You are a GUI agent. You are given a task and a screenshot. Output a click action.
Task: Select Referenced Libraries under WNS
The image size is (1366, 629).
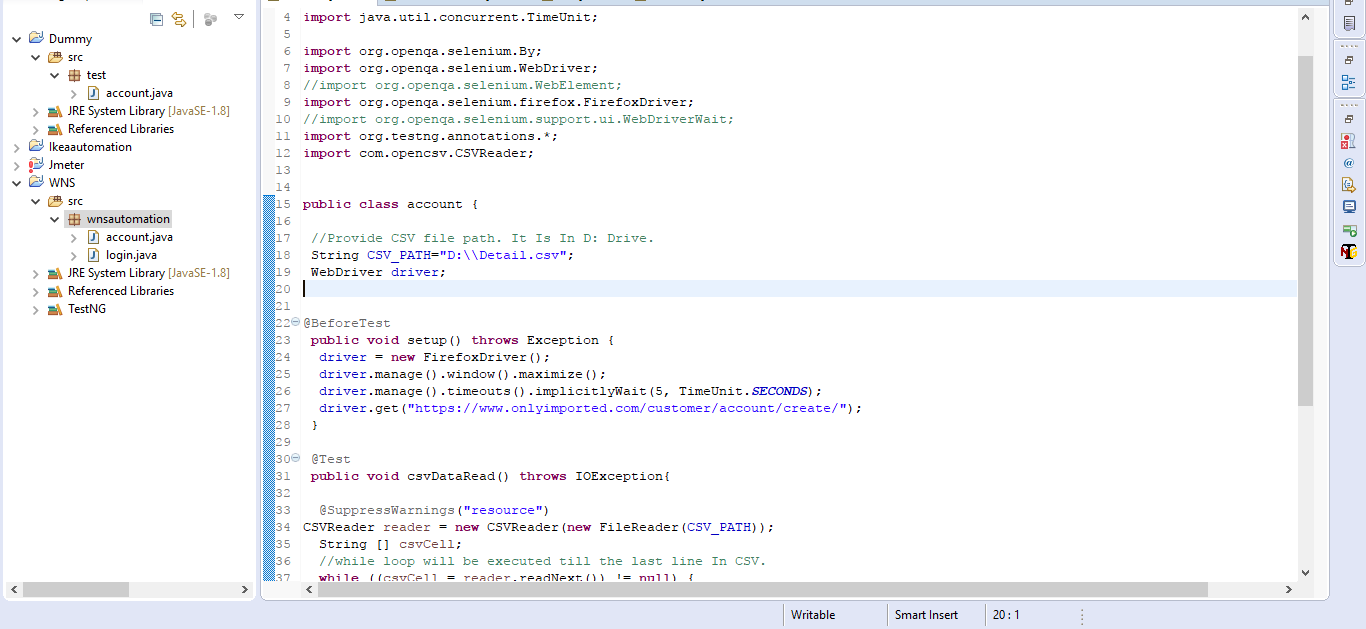(121, 291)
